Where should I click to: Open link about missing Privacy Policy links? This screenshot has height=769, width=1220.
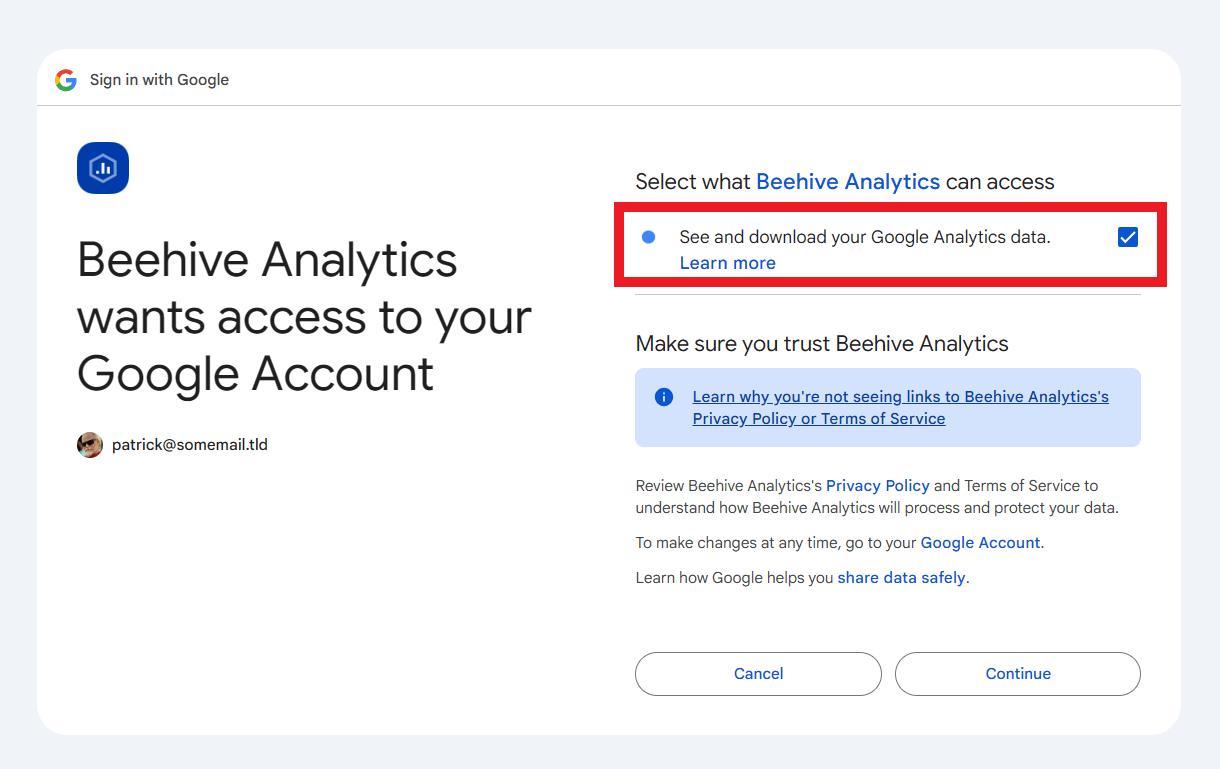pyautogui.click(x=900, y=408)
